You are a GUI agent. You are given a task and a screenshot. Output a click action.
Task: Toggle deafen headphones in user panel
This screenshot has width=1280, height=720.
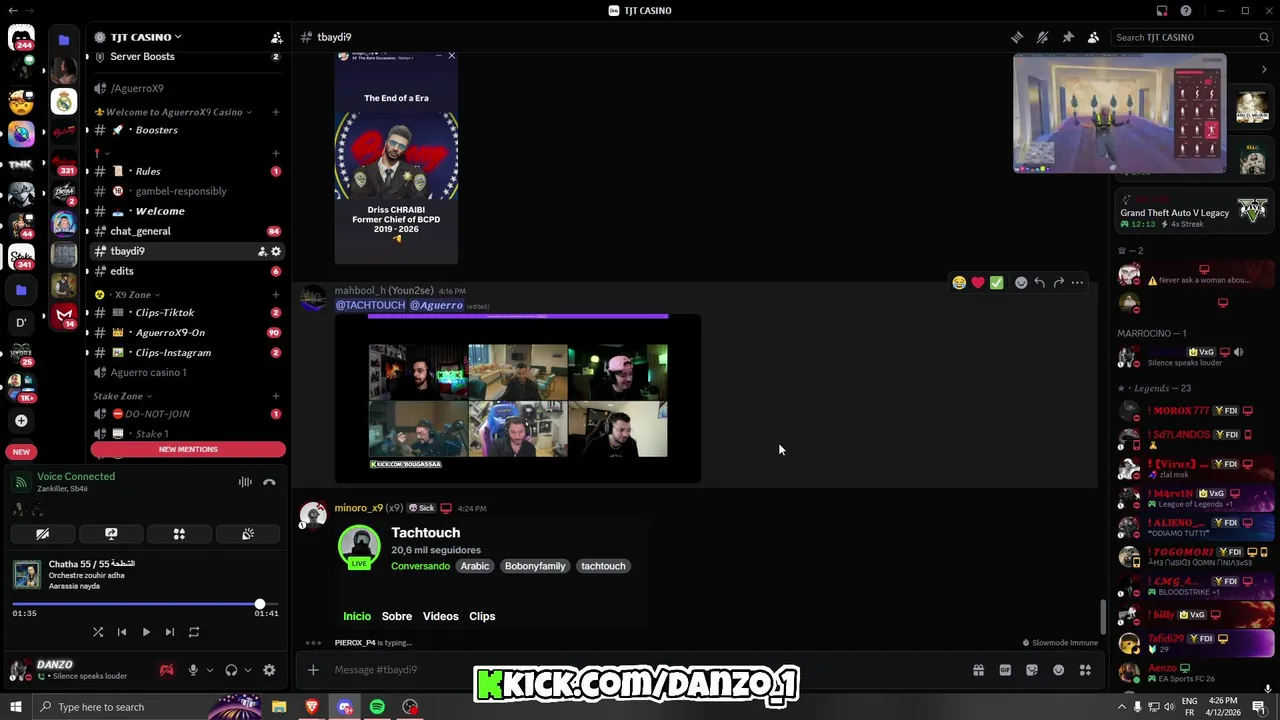coord(231,670)
